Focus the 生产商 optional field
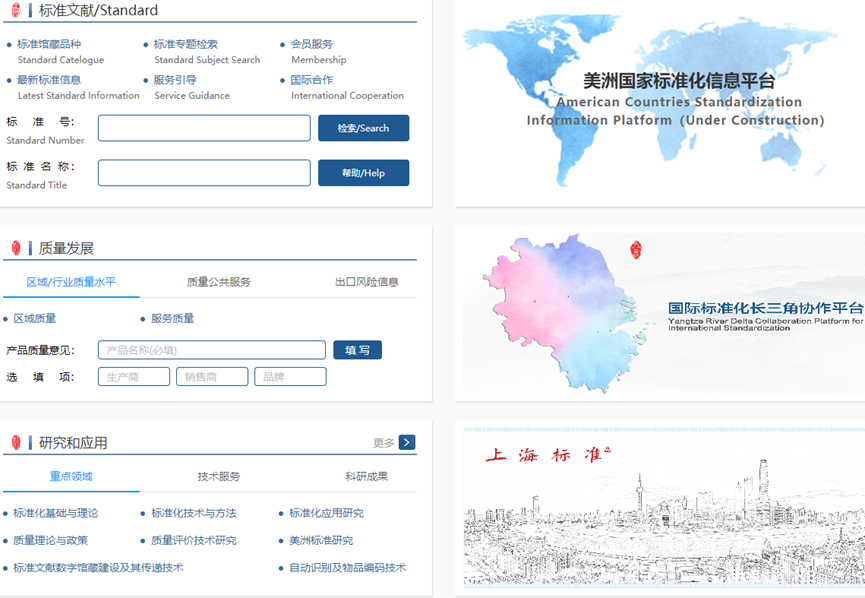This screenshot has width=865, height=598. pyautogui.click(x=134, y=377)
